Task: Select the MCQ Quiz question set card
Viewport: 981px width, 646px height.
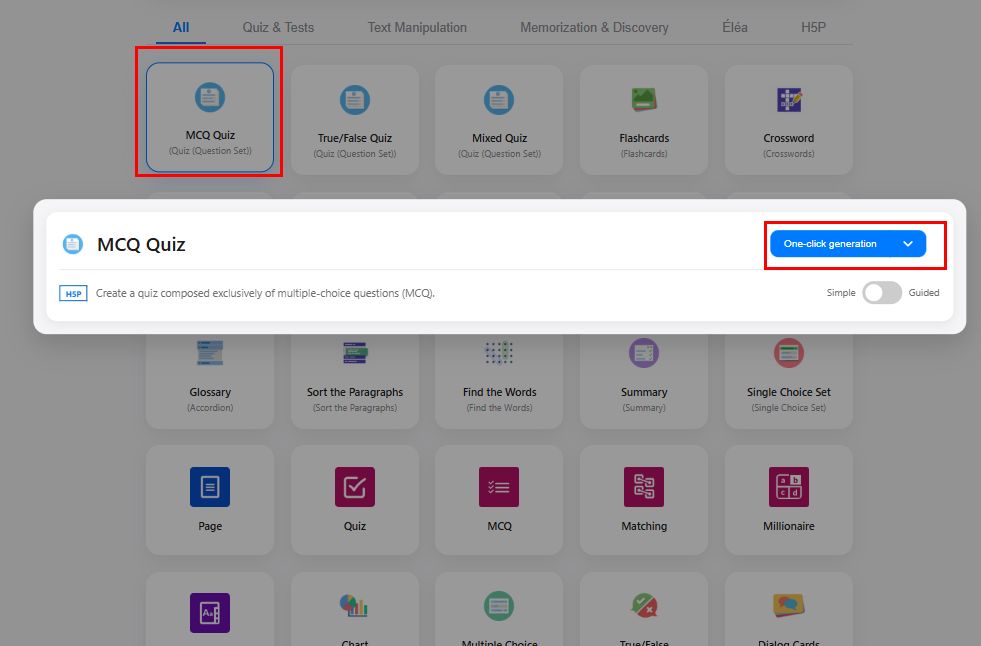Action: coord(210,117)
